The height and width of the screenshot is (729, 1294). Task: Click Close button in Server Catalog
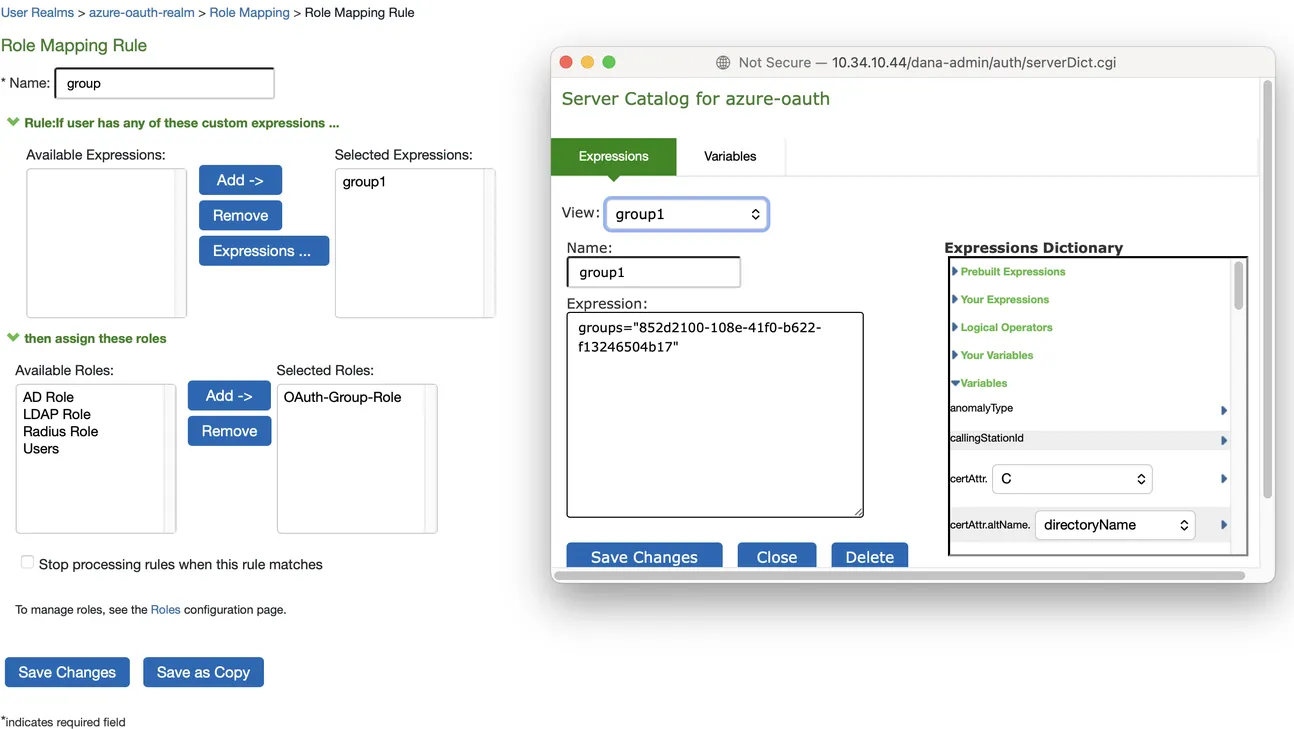click(777, 556)
